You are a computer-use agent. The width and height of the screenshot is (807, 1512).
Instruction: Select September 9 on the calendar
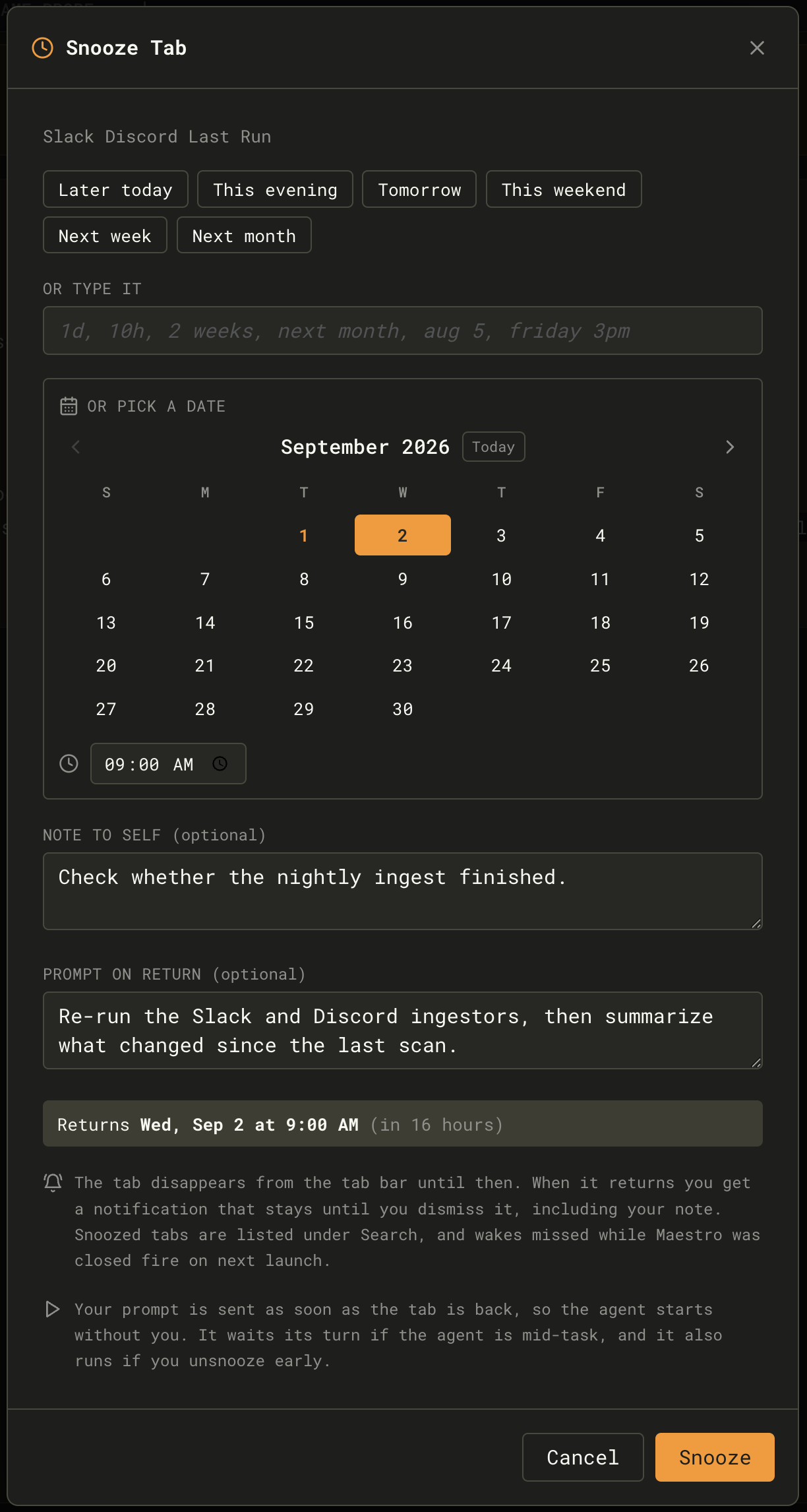[403, 579]
